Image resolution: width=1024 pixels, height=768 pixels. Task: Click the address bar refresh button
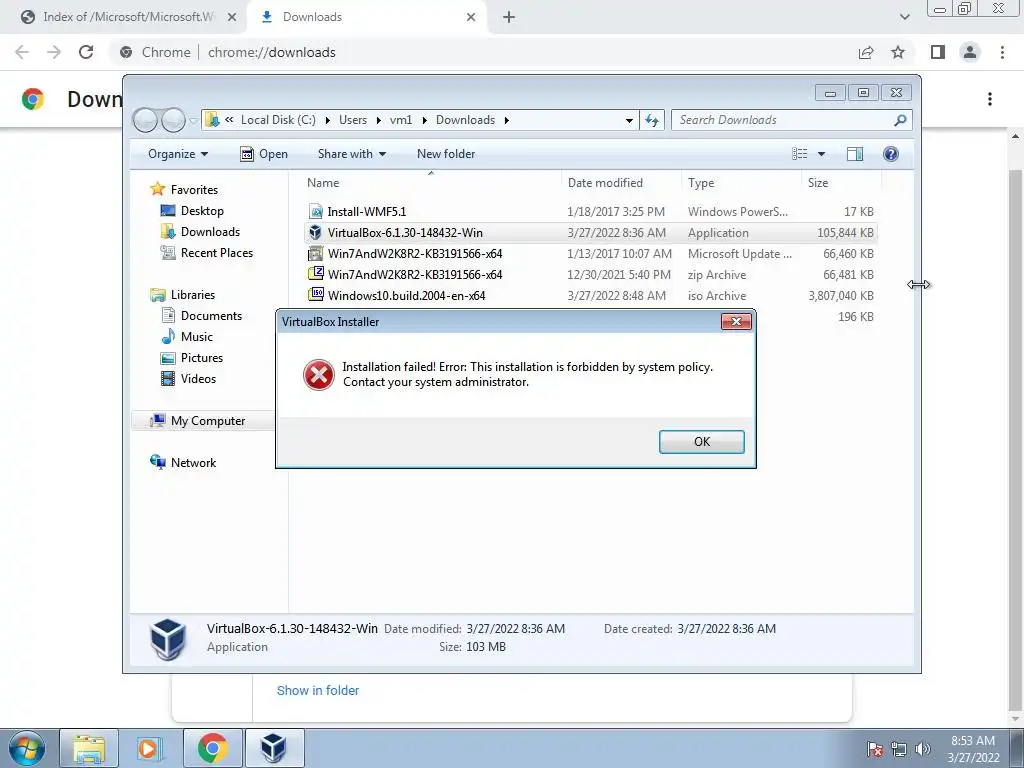(x=652, y=120)
